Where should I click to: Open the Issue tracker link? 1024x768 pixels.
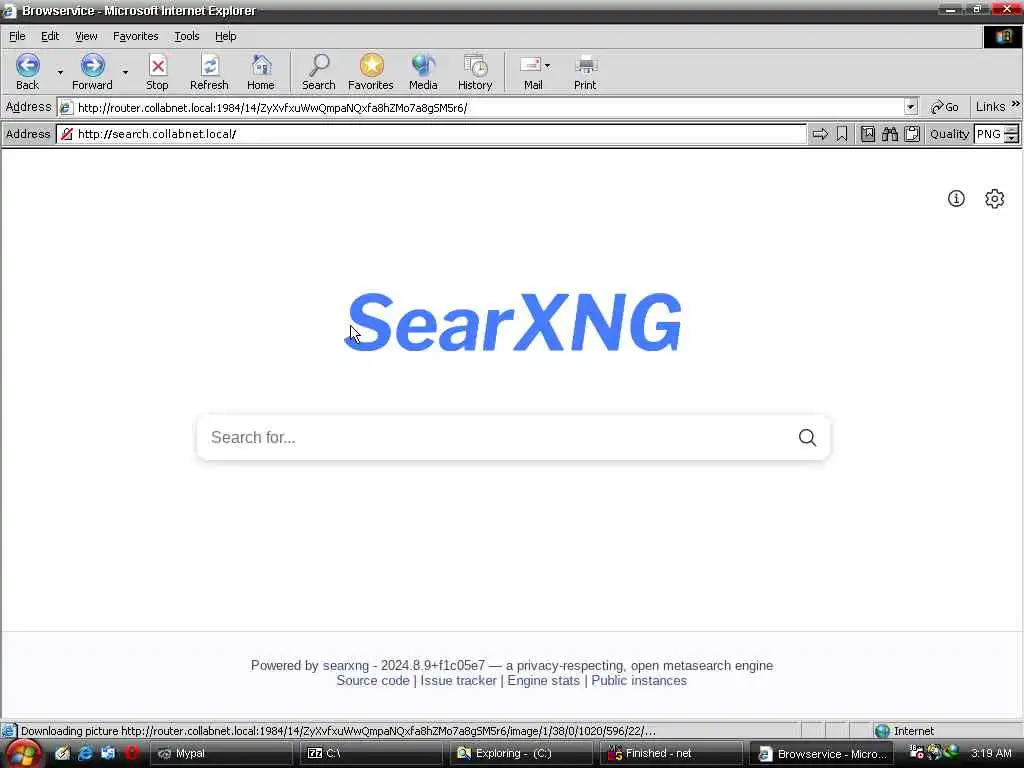click(x=458, y=680)
